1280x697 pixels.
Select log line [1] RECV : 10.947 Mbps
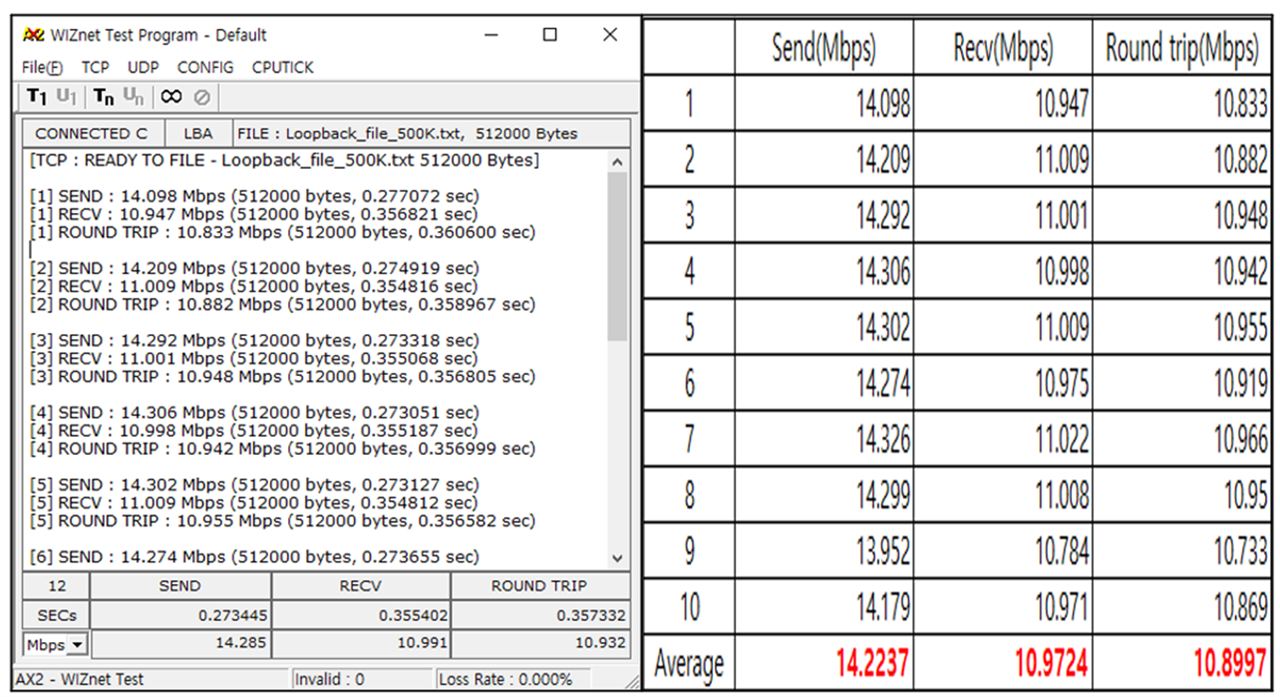point(254,214)
